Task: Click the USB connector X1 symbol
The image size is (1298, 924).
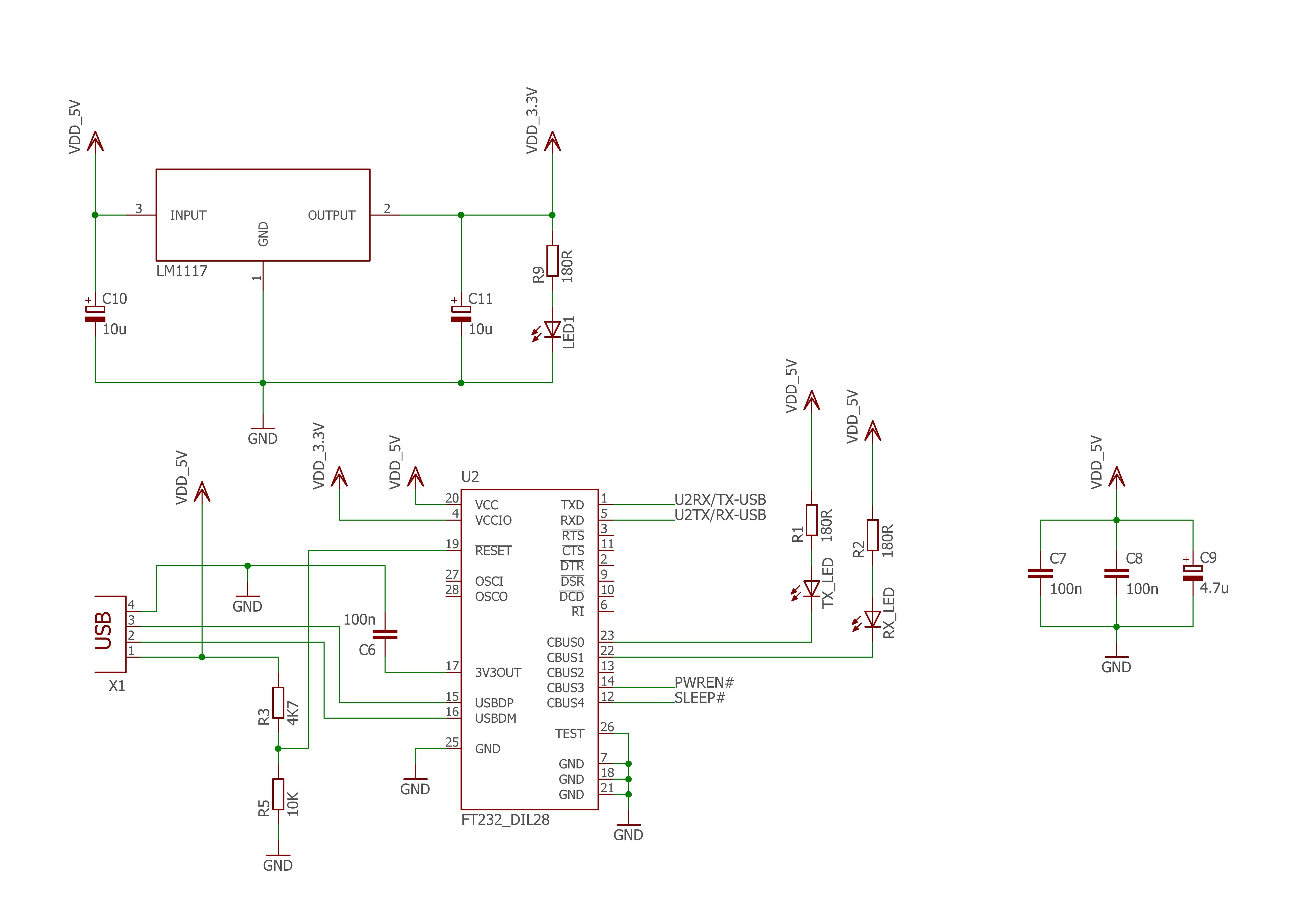Action: (x=110, y=634)
